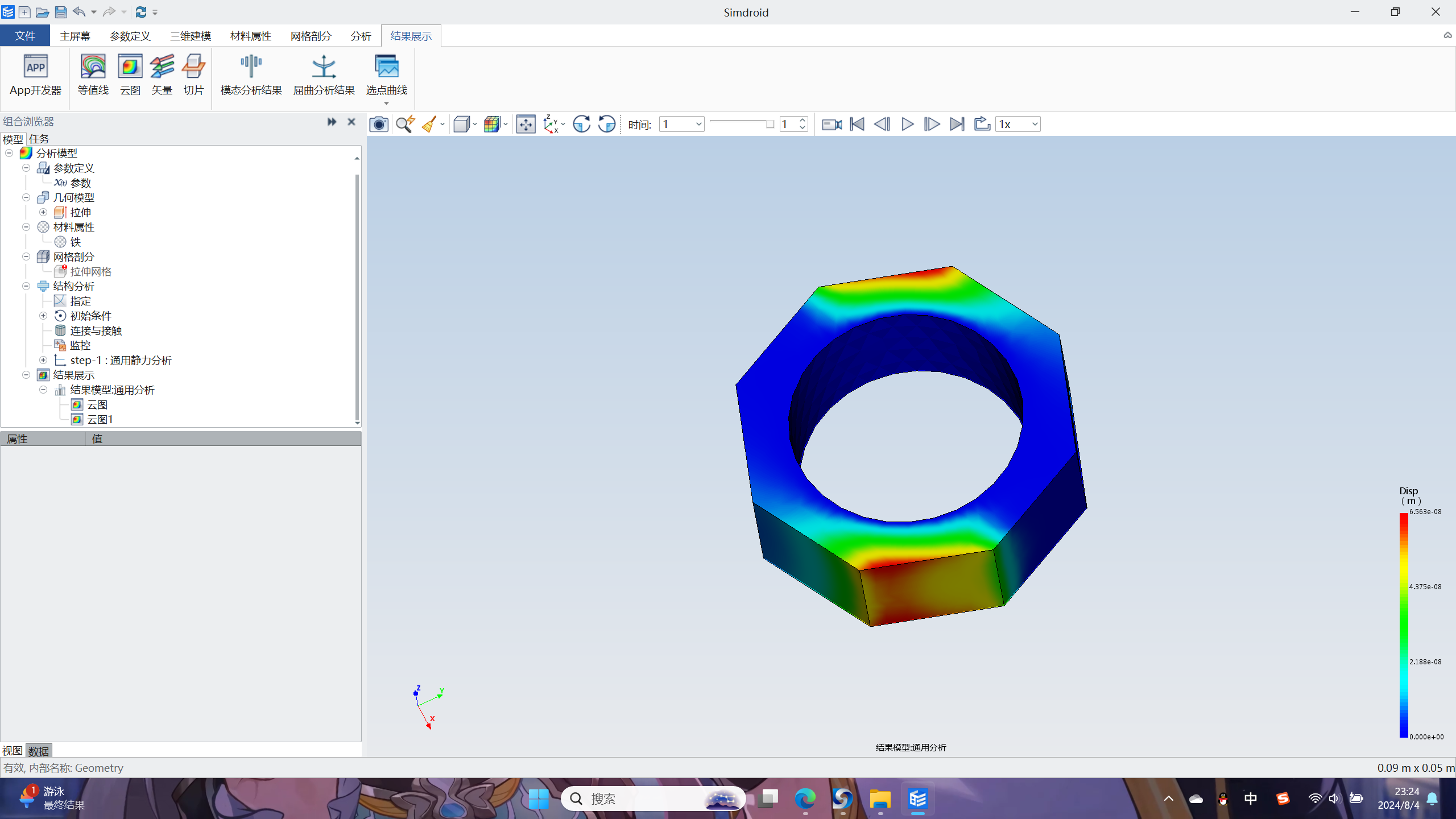Rotate view counterclockwise with the rotate icon
1456x819 pixels.
click(x=607, y=124)
